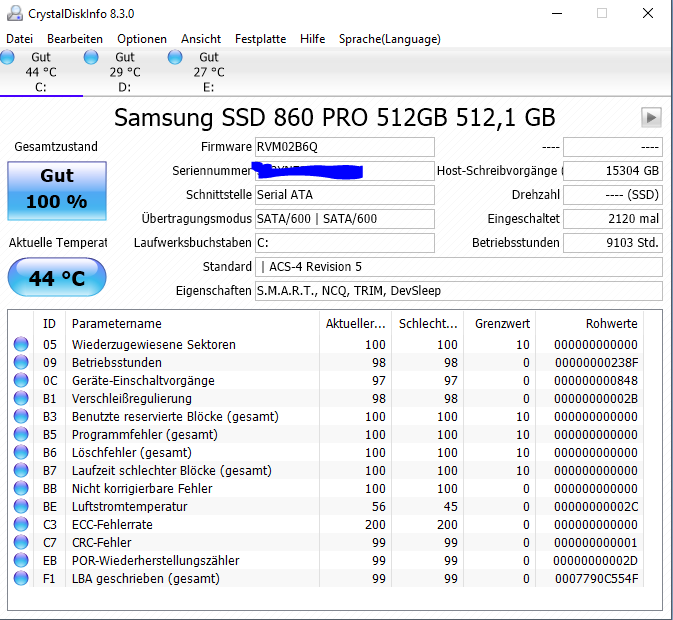Click status circle for B7 Laufzeit schlechter Blöcke
The width and height of the screenshot is (673, 620).
pyautogui.click(x=21, y=470)
